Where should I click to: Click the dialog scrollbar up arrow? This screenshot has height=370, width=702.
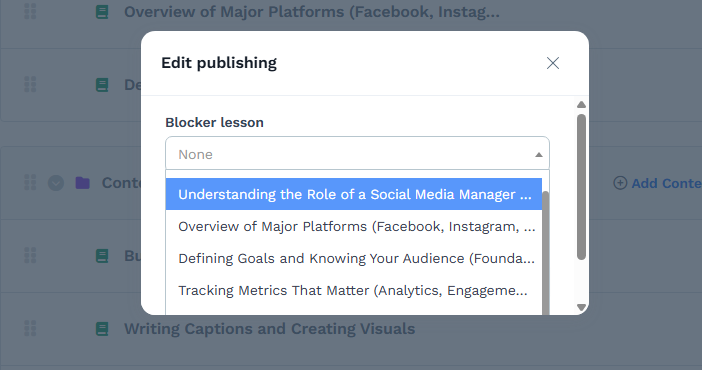coord(582,105)
